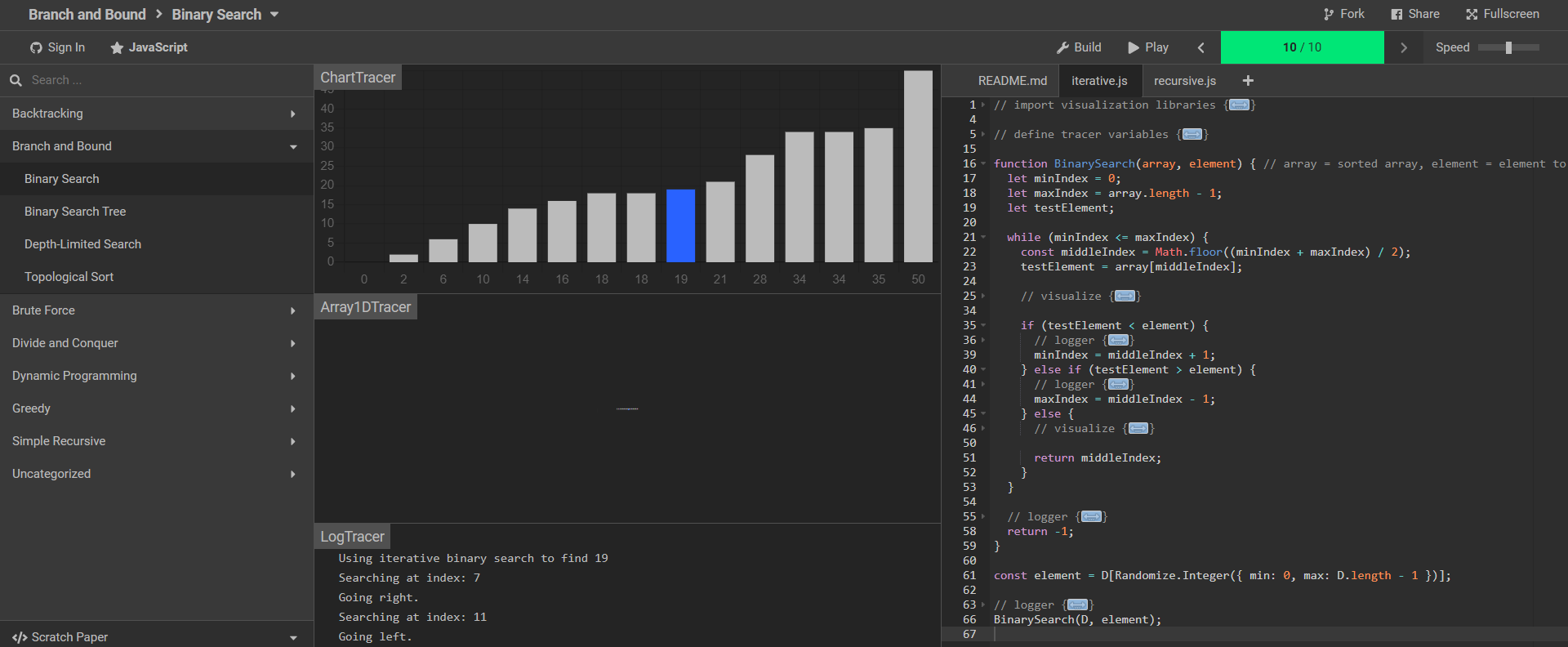This screenshot has height=647, width=1568.
Task: Click the Build wrench button
Action: click(1078, 47)
